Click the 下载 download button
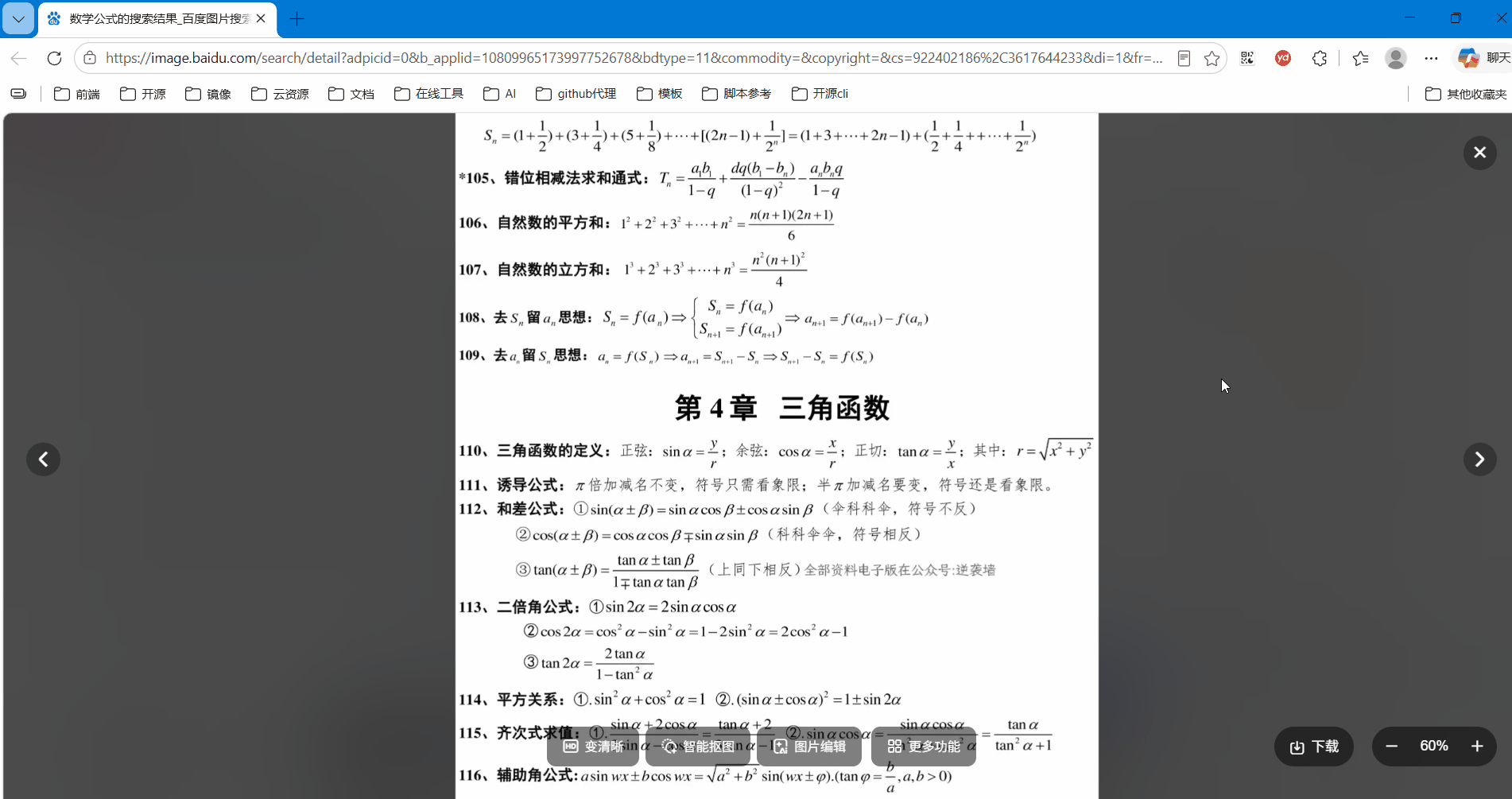Image resolution: width=1512 pixels, height=799 pixels. pos(1314,747)
